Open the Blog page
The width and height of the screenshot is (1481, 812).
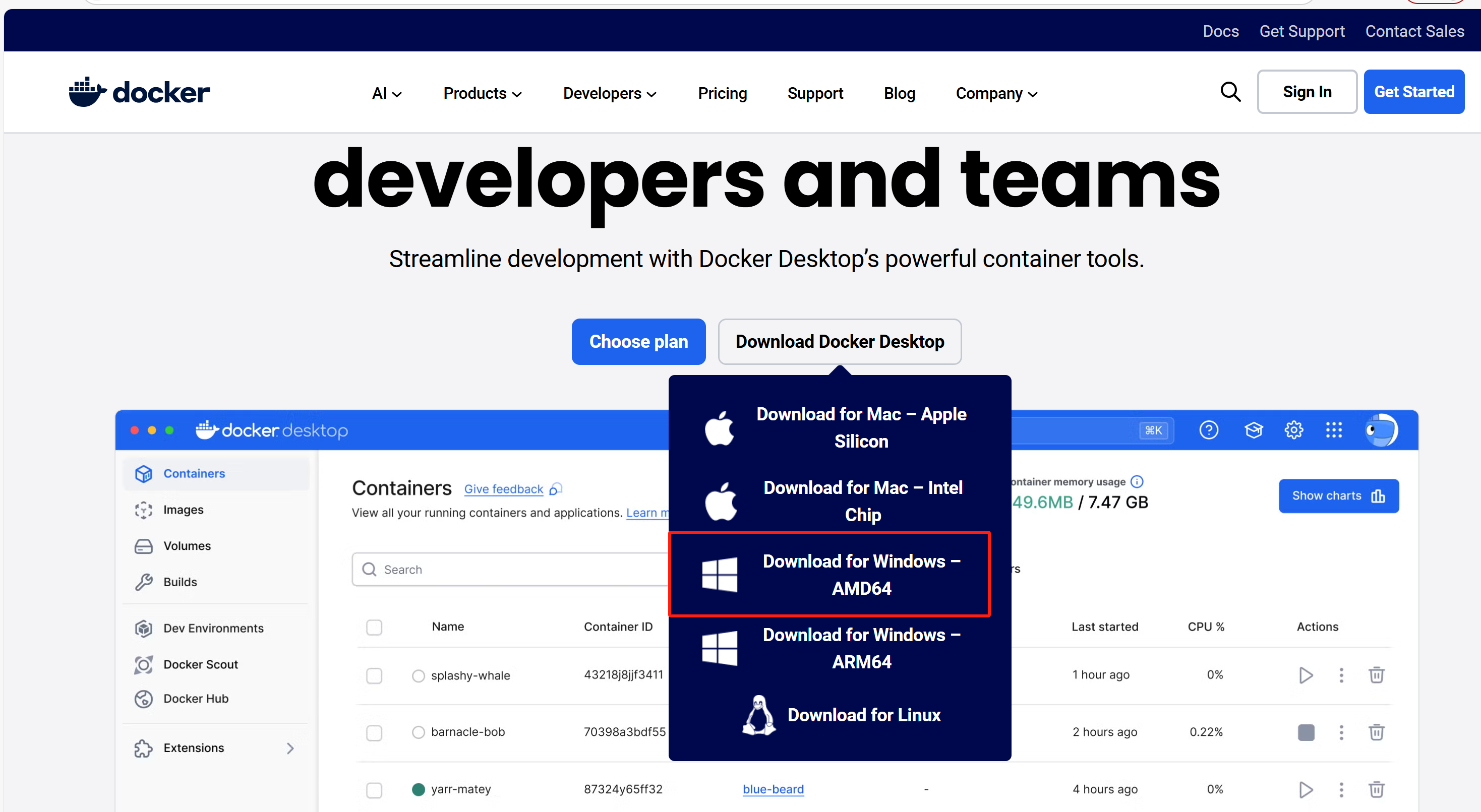pyautogui.click(x=899, y=93)
